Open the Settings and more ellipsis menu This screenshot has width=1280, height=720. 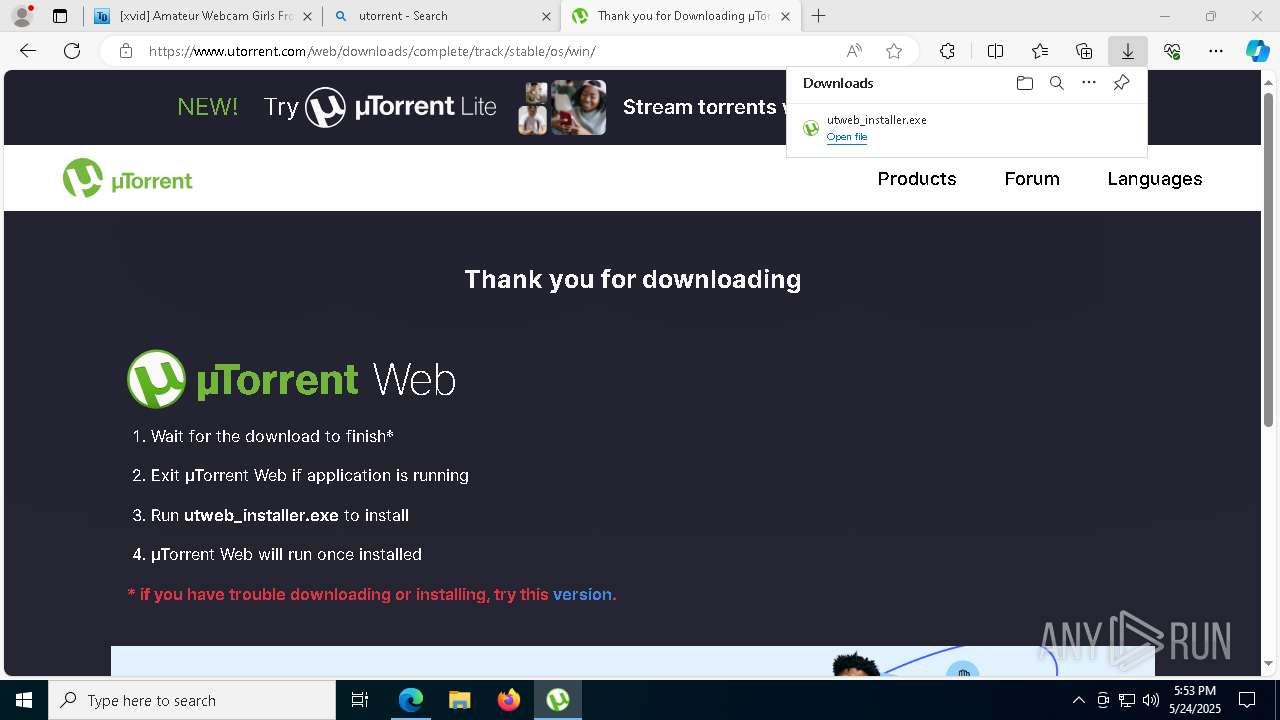pyautogui.click(x=1216, y=51)
